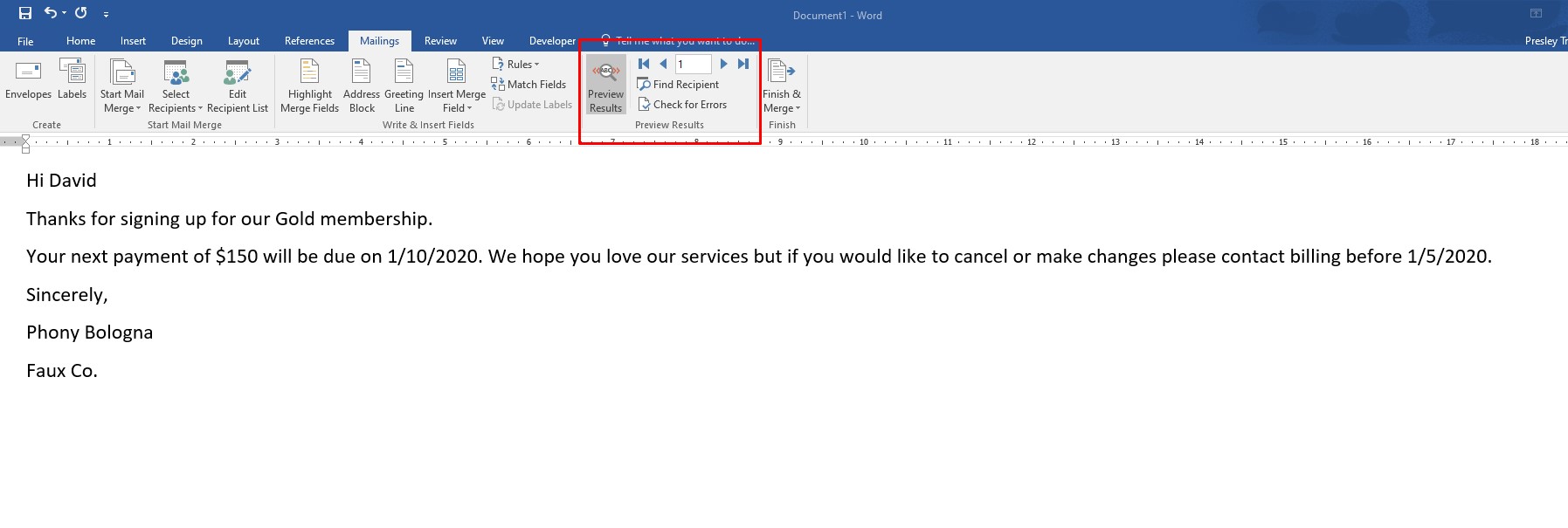
Task: Go to the first record
Action: click(x=644, y=64)
